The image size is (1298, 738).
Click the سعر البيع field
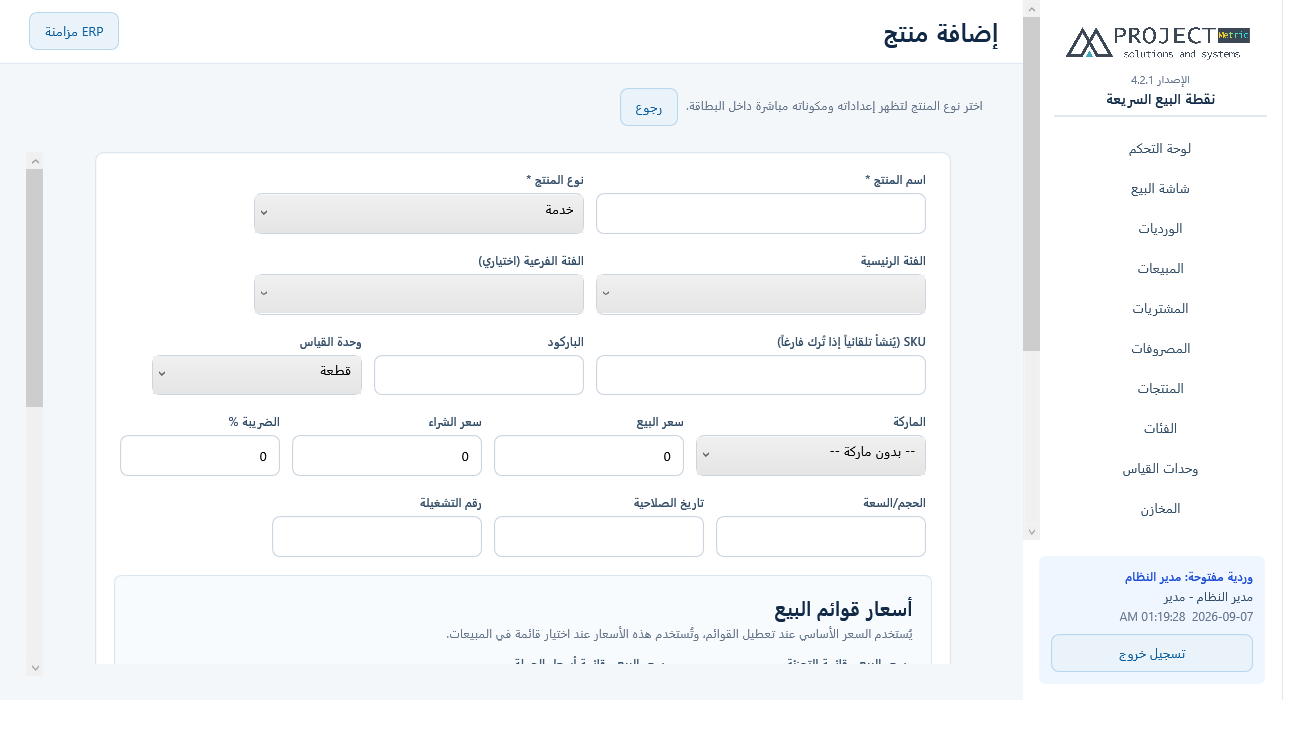(x=589, y=455)
